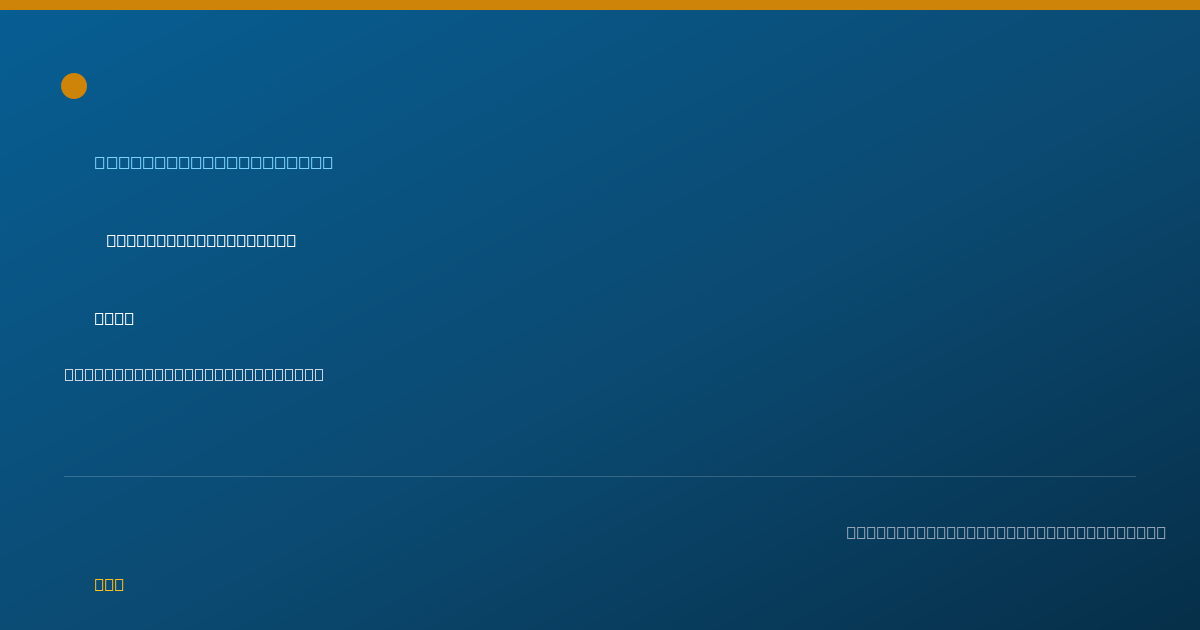Select the light blue heading text line
Viewport: 1200px width, 630px height.
214,162
